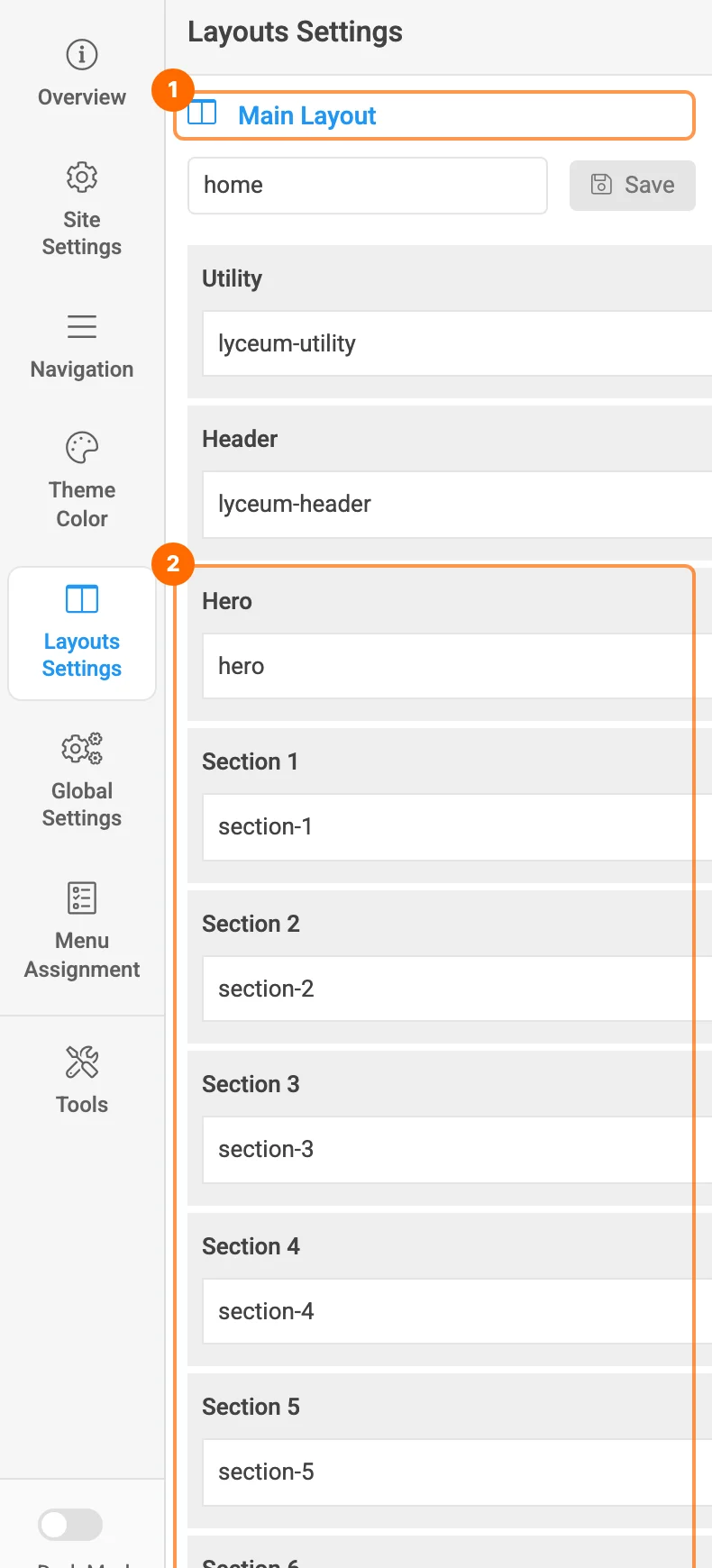This screenshot has width=712, height=1568.
Task: Open Site Settings gear icon
Action: click(82, 177)
